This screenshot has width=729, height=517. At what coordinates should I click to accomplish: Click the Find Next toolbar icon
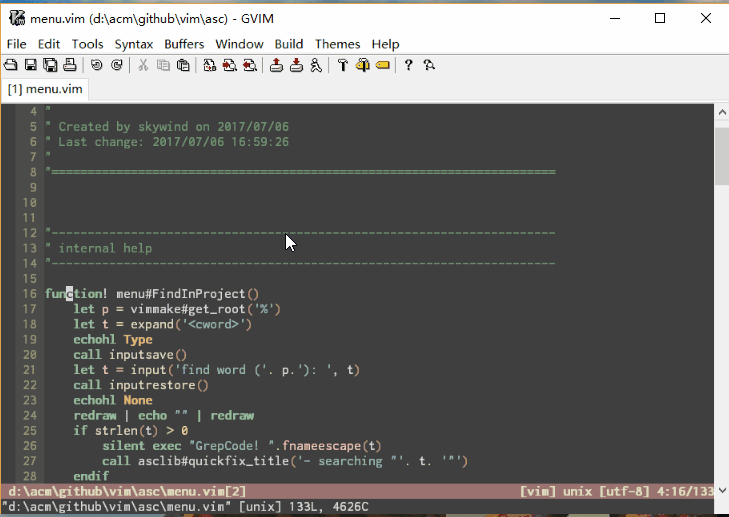pyautogui.click(x=230, y=65)
